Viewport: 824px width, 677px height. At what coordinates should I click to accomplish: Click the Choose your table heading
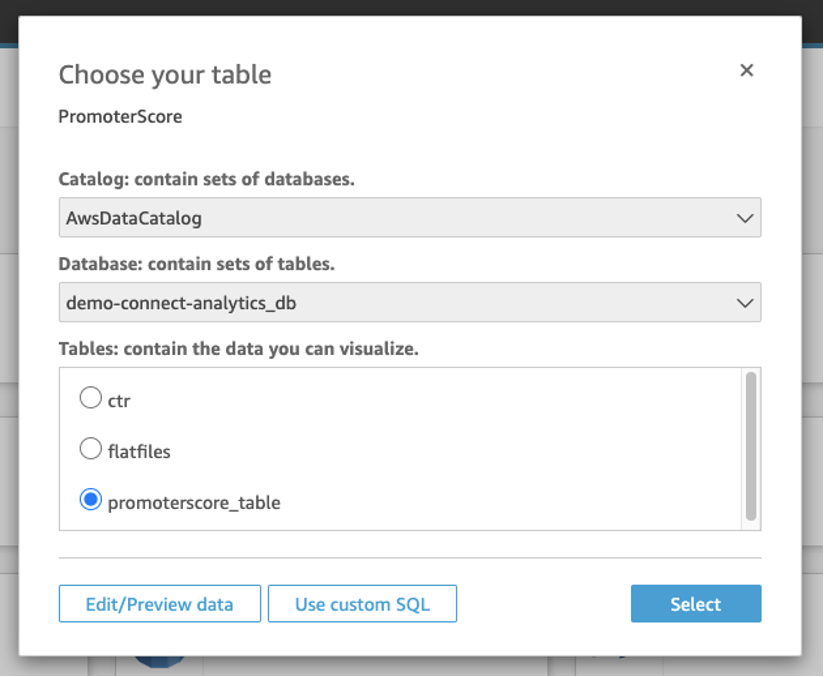[165, 75]
